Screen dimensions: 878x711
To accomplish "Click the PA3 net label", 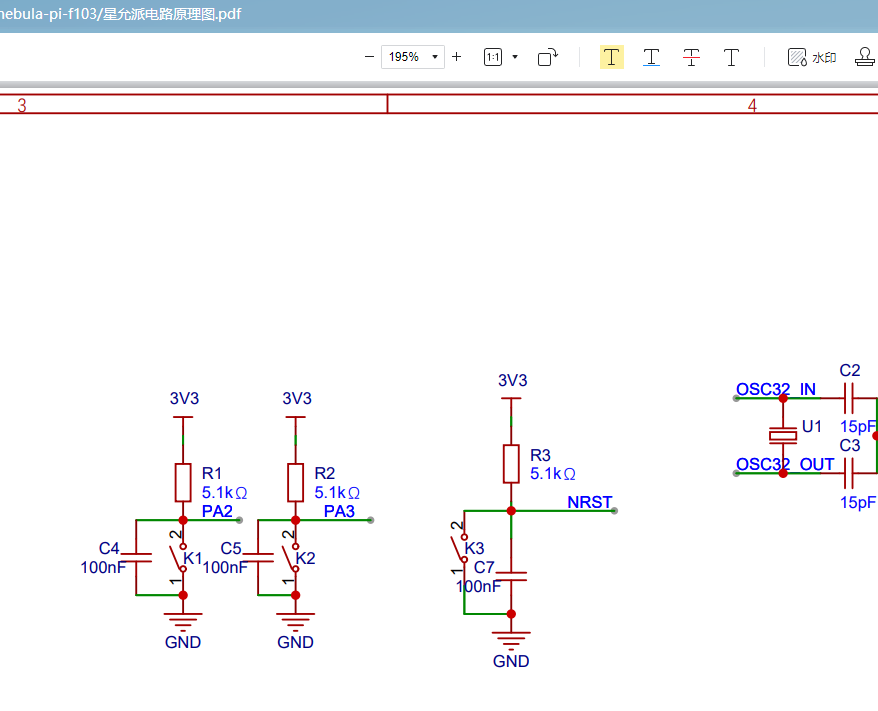I will tap(339, 512).
